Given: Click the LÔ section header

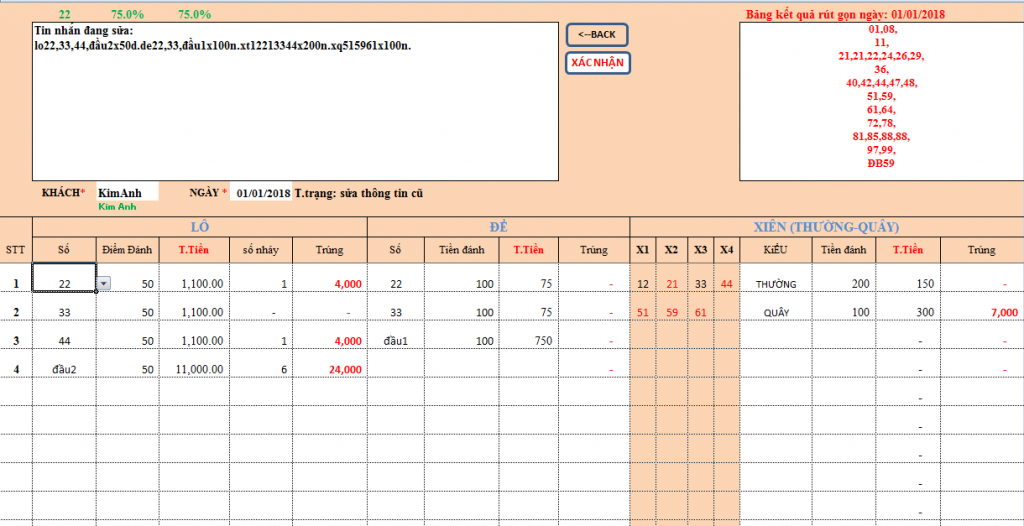Looking at the screenshot, I should pos(199,226).
